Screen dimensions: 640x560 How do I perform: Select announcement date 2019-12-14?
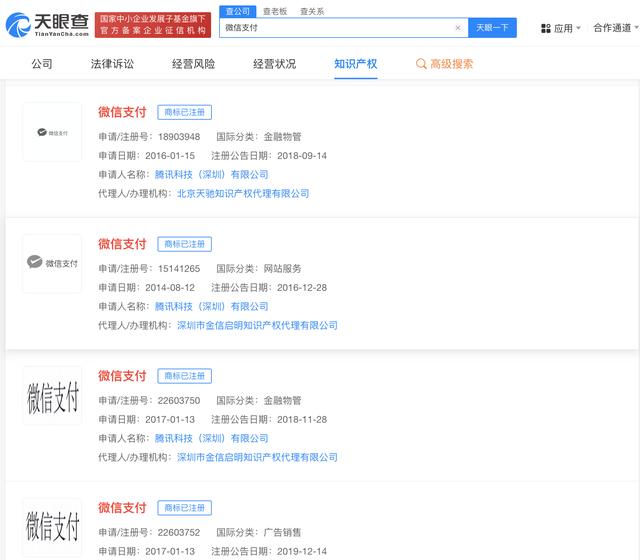click(x=302, y=551)
